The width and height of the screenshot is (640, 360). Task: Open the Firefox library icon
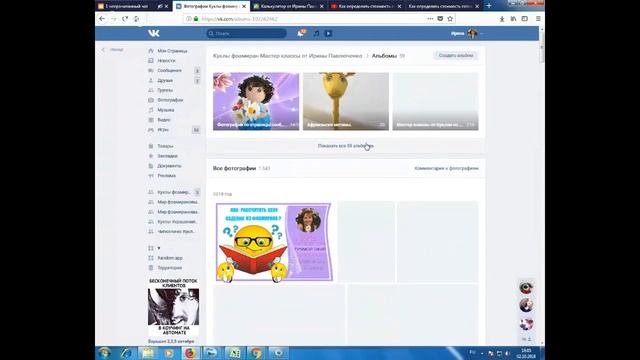(x=513, y=19)
